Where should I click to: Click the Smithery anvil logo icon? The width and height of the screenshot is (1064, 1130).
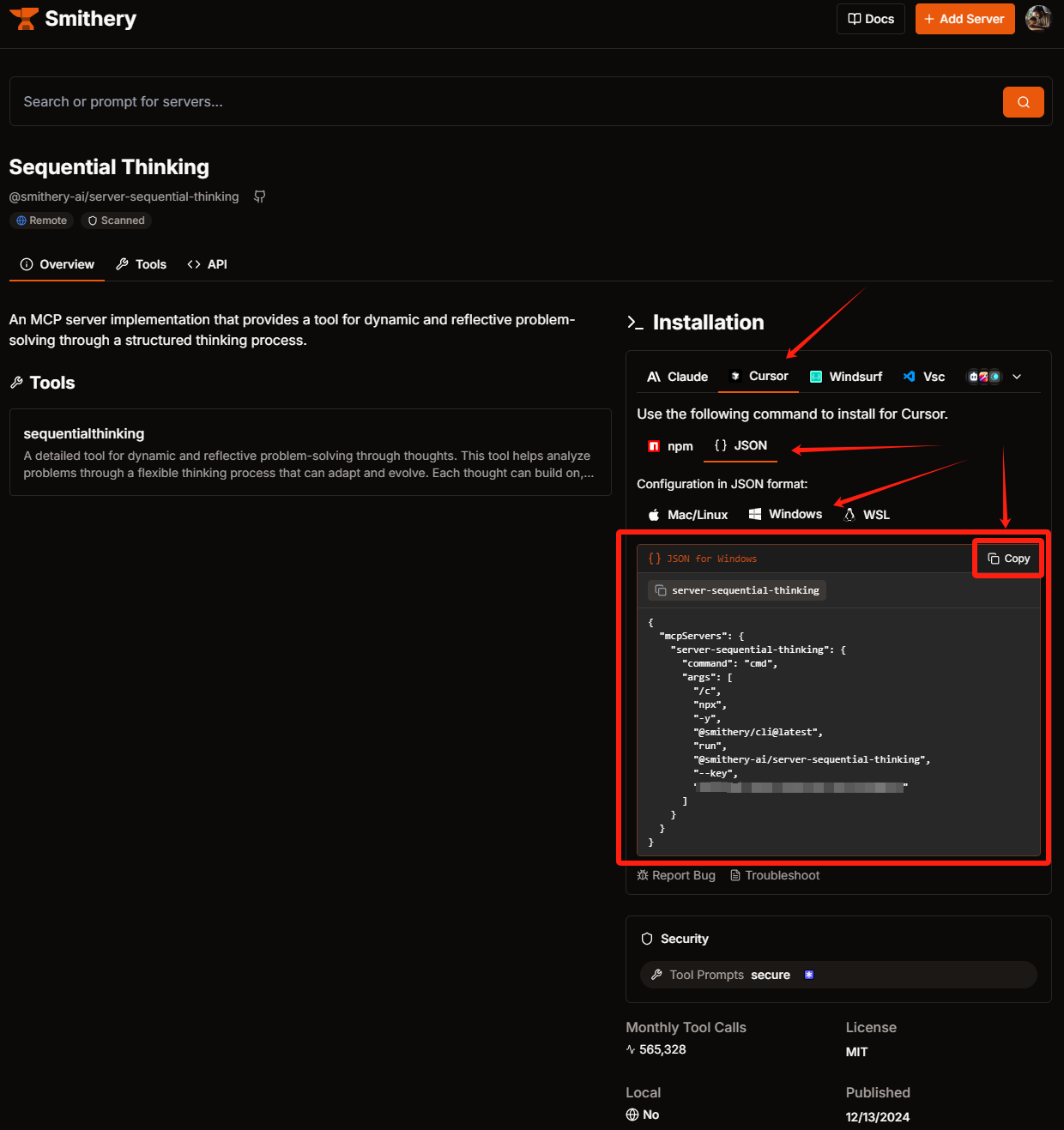(24, 19)
